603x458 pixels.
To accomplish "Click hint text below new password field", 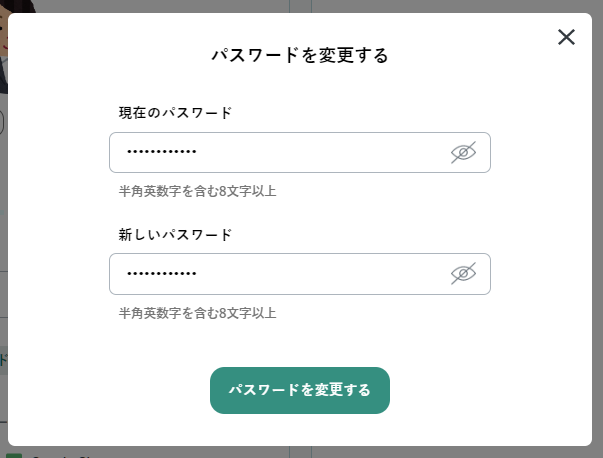I will pyautogui.click(x=197, y=313).
